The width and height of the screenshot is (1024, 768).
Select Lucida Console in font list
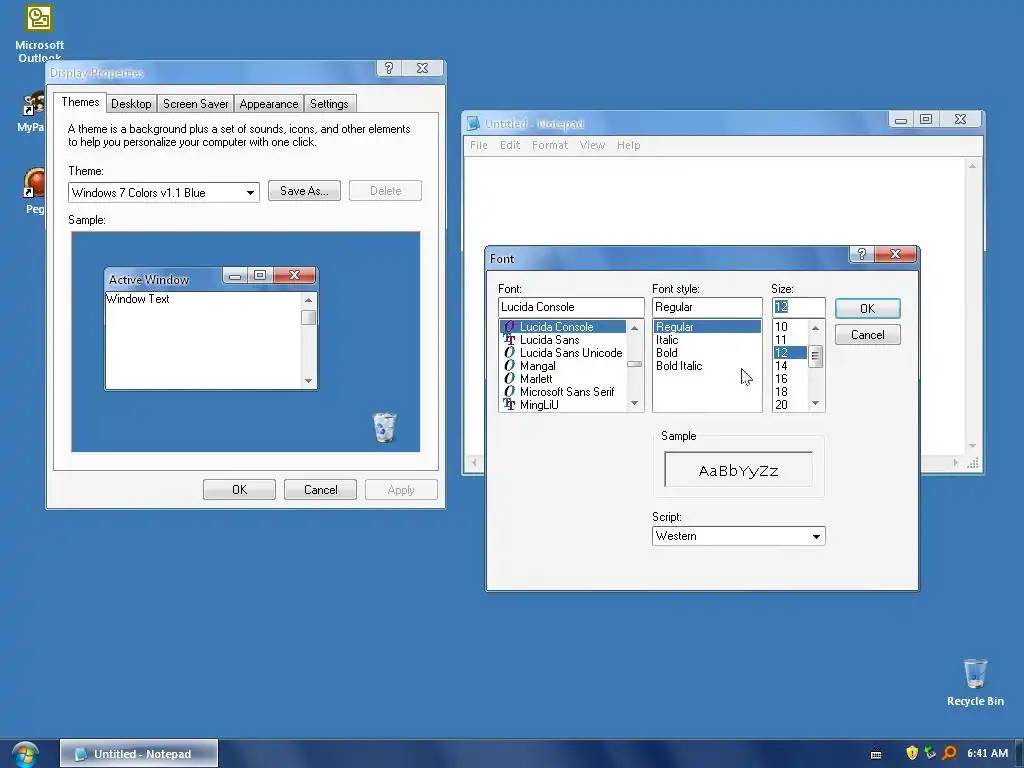(563, 327)
